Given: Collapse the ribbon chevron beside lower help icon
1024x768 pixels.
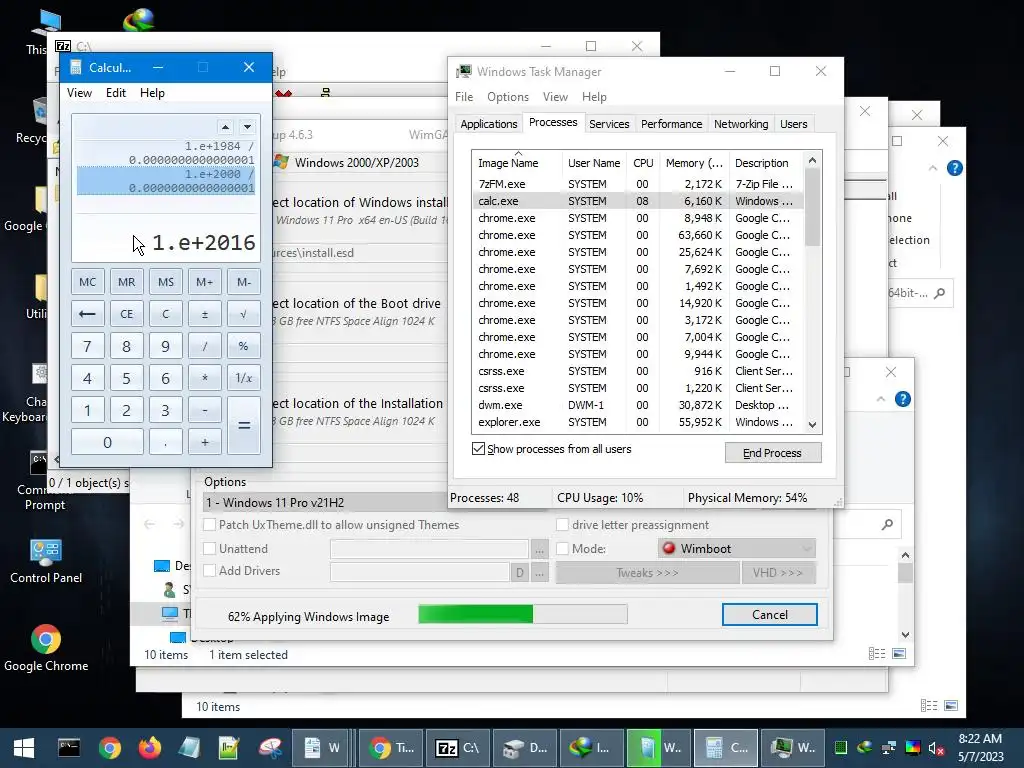Looking at the screenshot, I should [881, 399].
